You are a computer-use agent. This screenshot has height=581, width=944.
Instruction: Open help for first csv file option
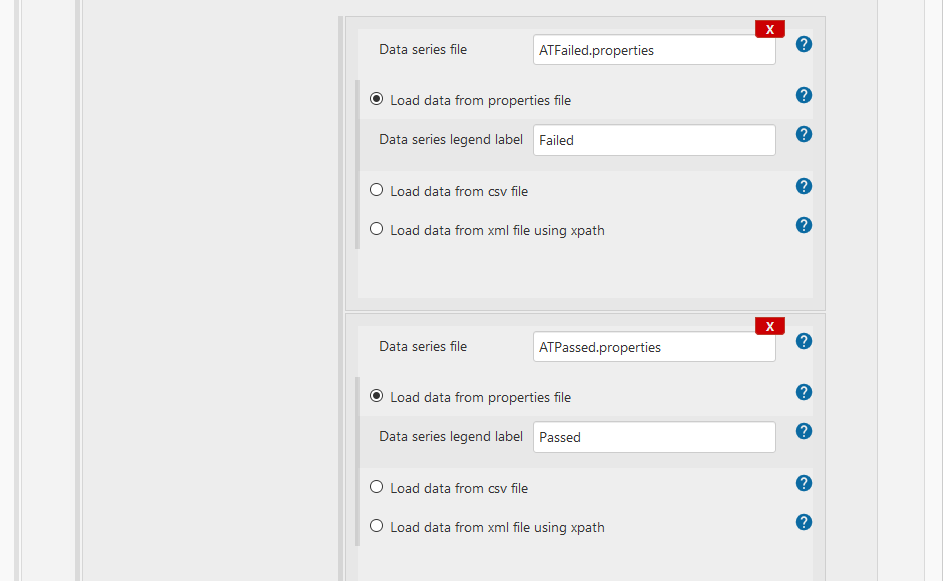coord(804,186)
